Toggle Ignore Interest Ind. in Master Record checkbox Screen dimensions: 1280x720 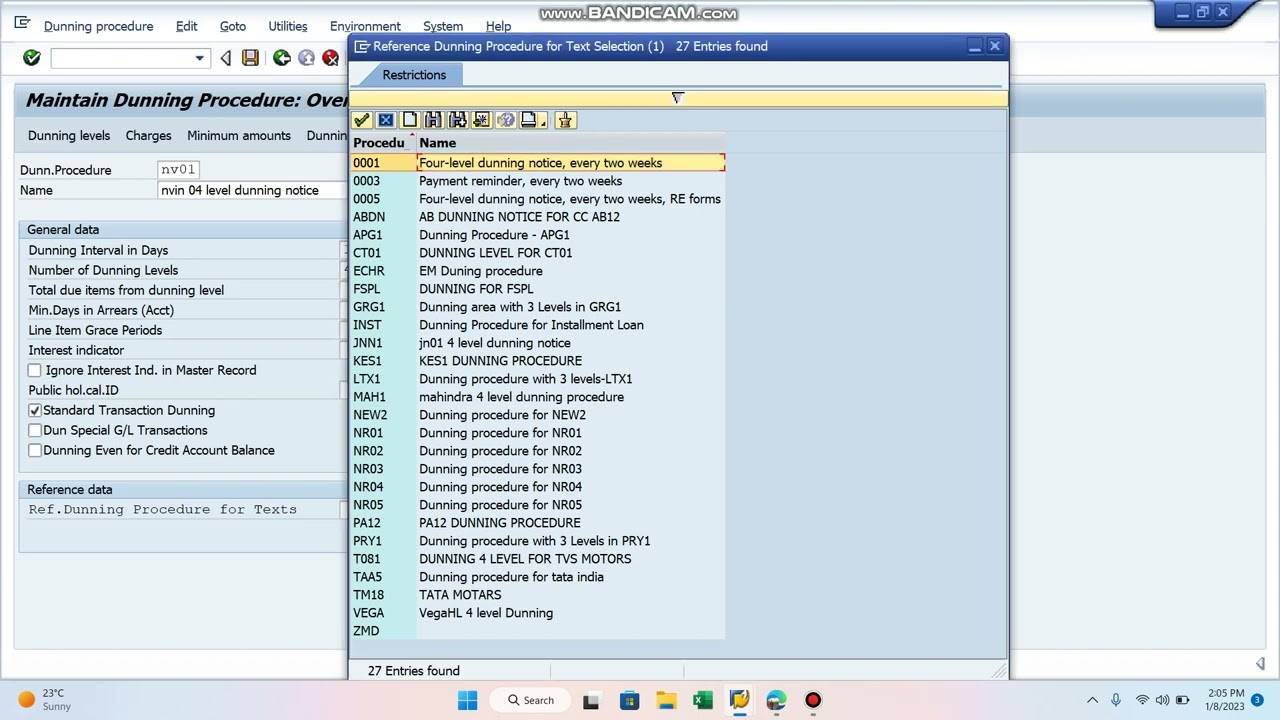tap(35, 370)
